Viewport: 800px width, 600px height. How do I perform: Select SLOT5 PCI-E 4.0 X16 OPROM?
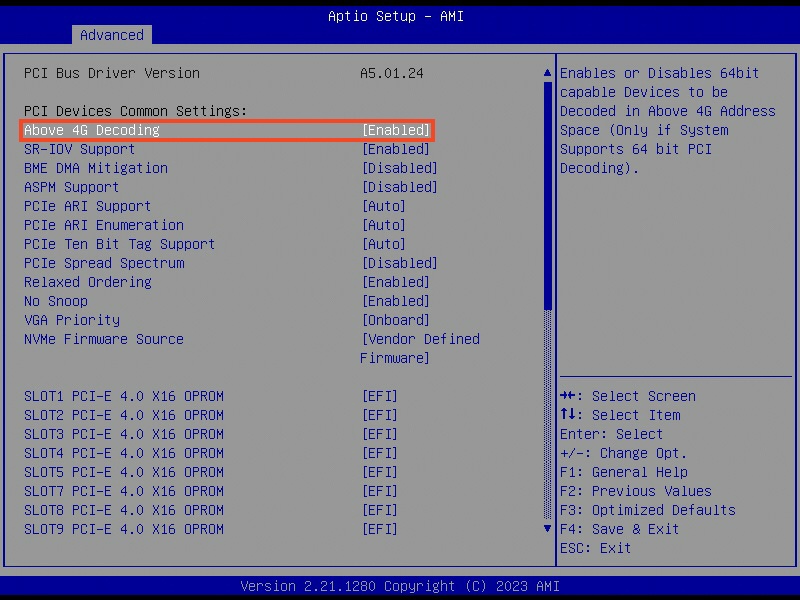(211, 472)
